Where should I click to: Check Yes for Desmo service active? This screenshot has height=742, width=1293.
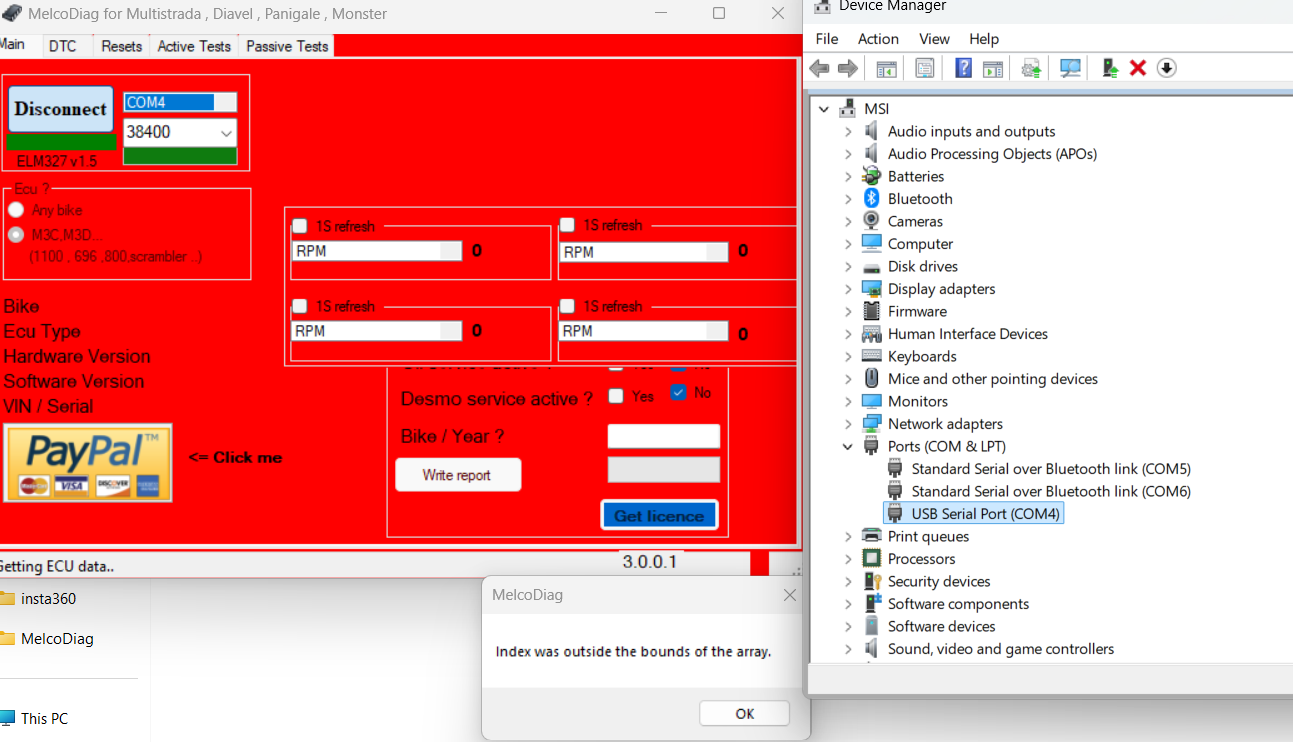pyautogui.click(x=616, y=396)
